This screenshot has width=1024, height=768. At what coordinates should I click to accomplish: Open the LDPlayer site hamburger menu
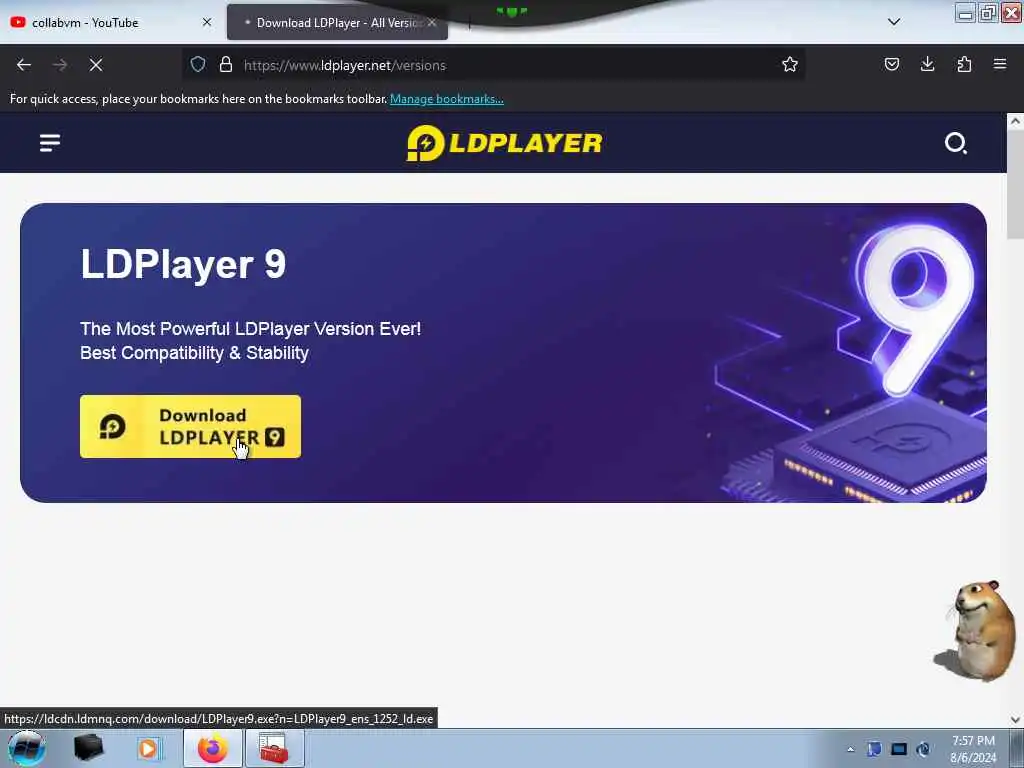[x=50, y=142]
